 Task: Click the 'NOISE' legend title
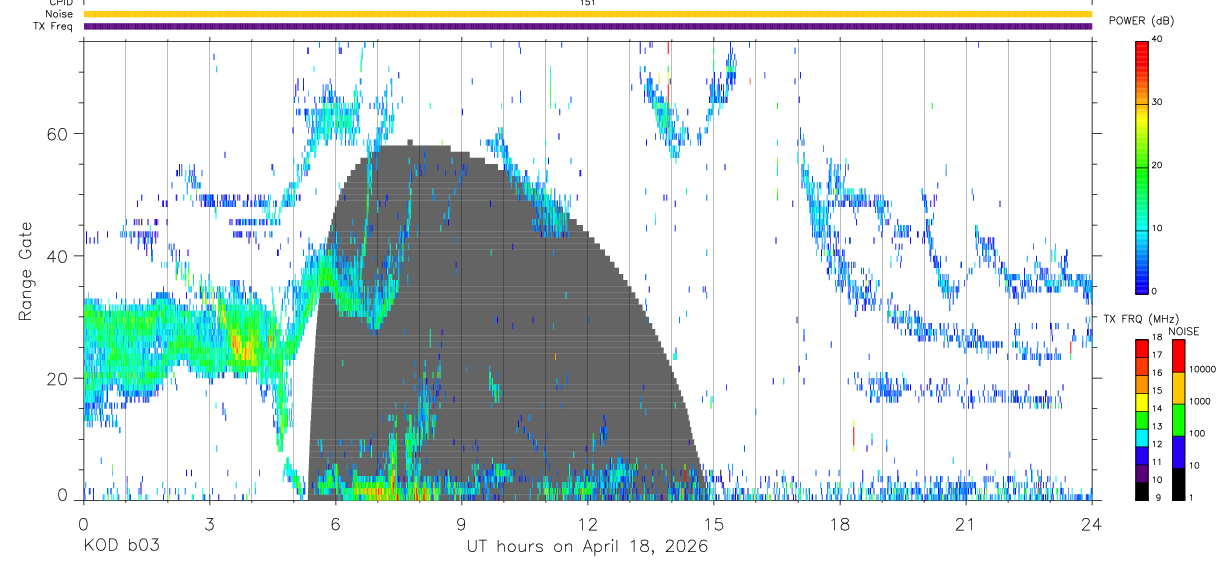pos(1185,332)
